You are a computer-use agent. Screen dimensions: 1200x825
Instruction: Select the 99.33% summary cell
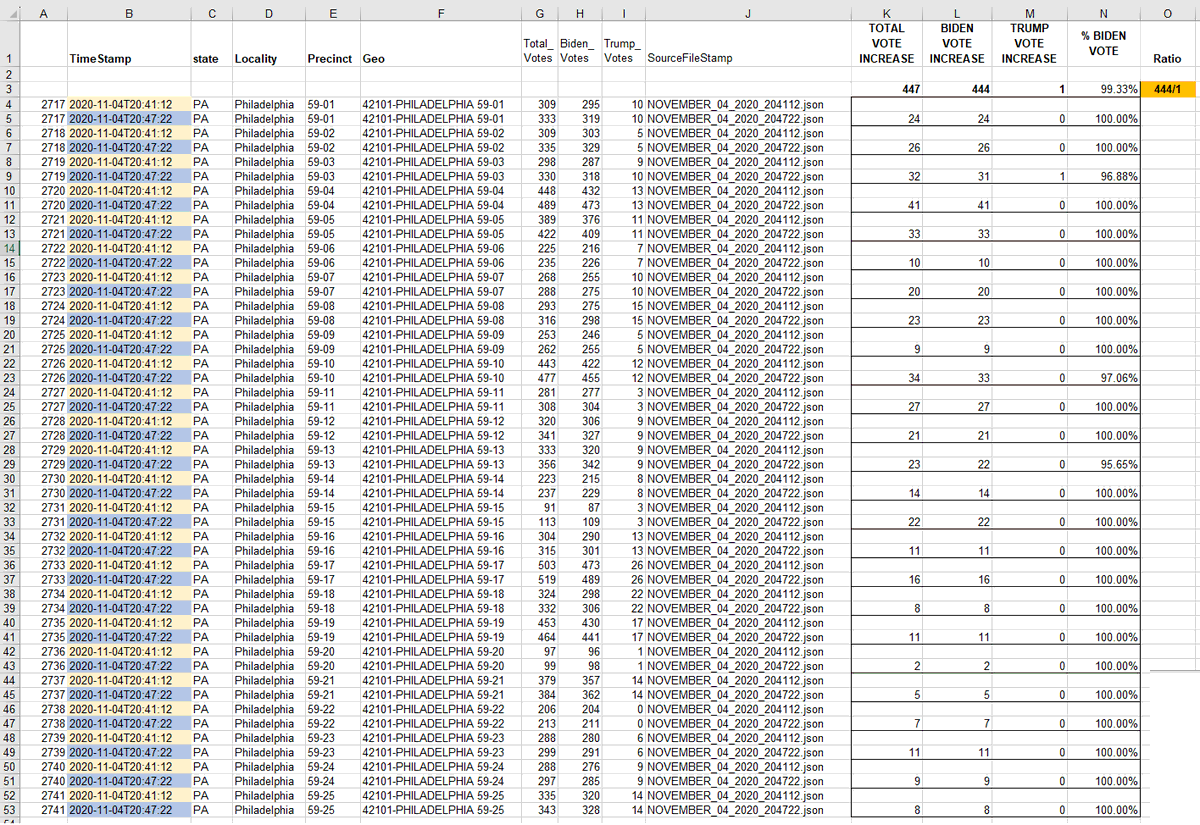1102,89
